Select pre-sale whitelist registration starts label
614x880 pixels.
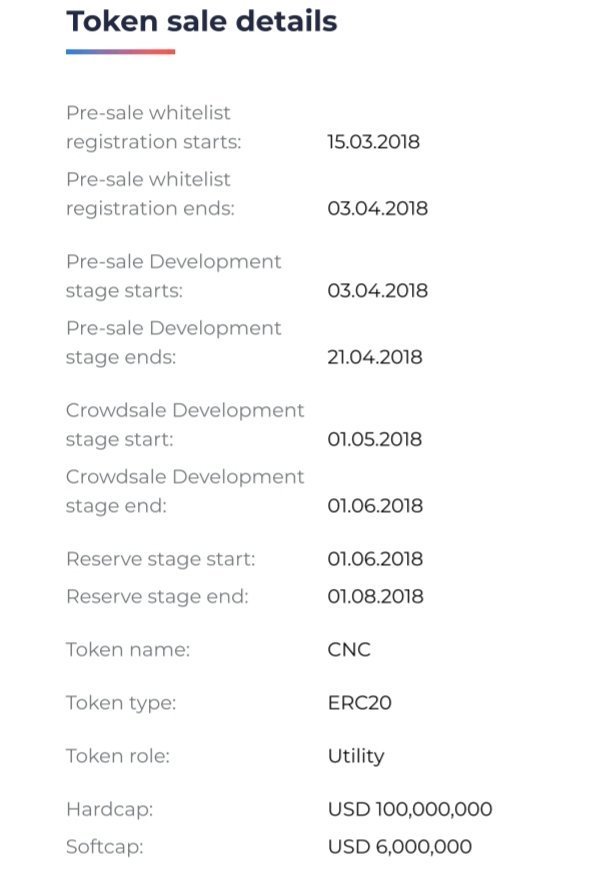(153, 127)
